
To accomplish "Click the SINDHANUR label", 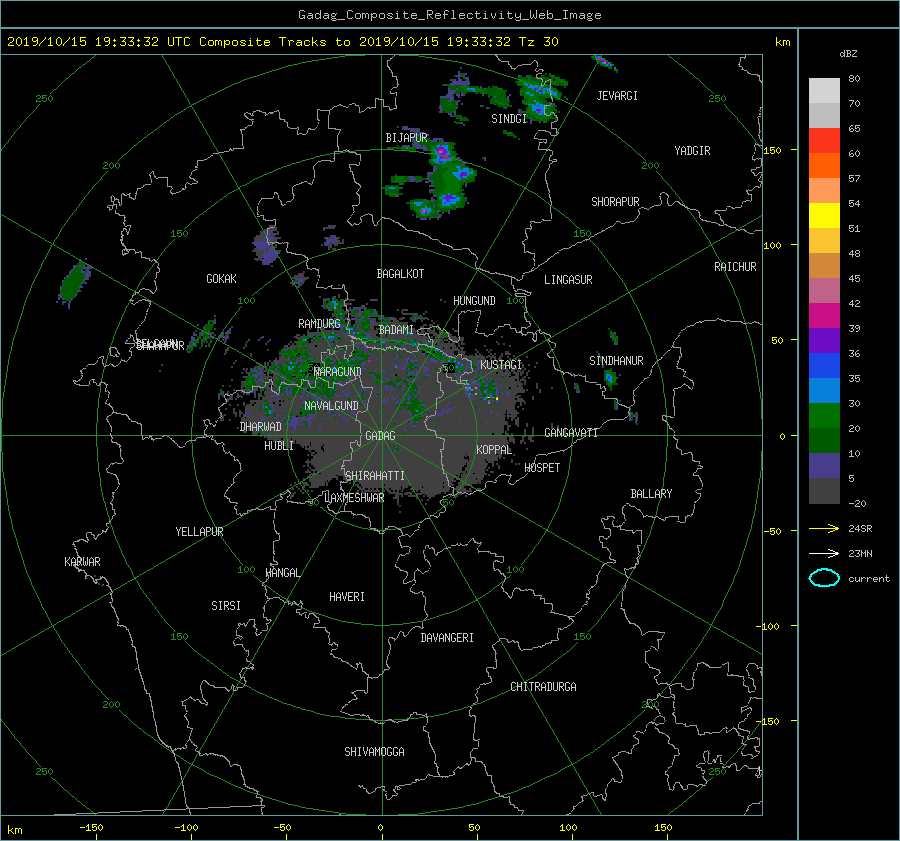I will coord(616,361).
